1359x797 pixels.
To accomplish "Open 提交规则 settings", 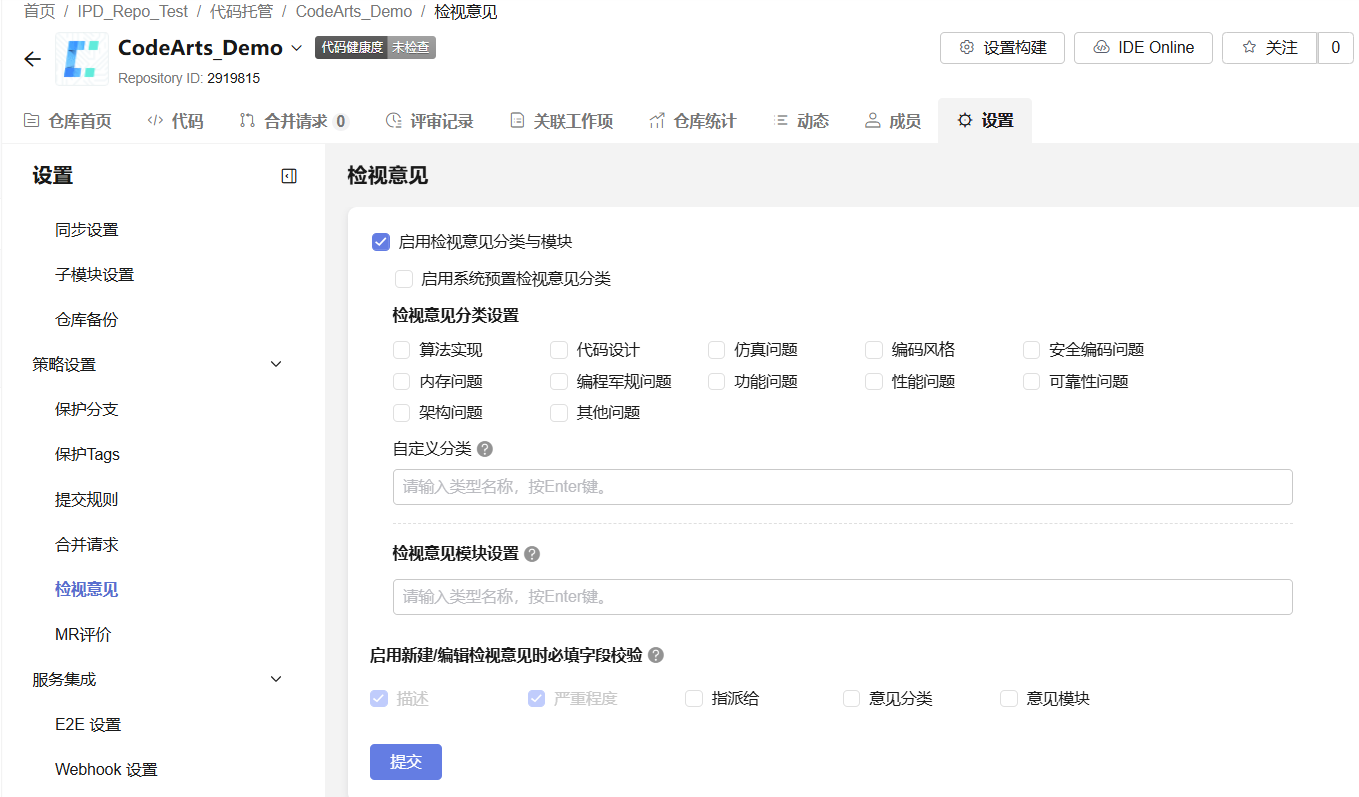I will point(87,500).
